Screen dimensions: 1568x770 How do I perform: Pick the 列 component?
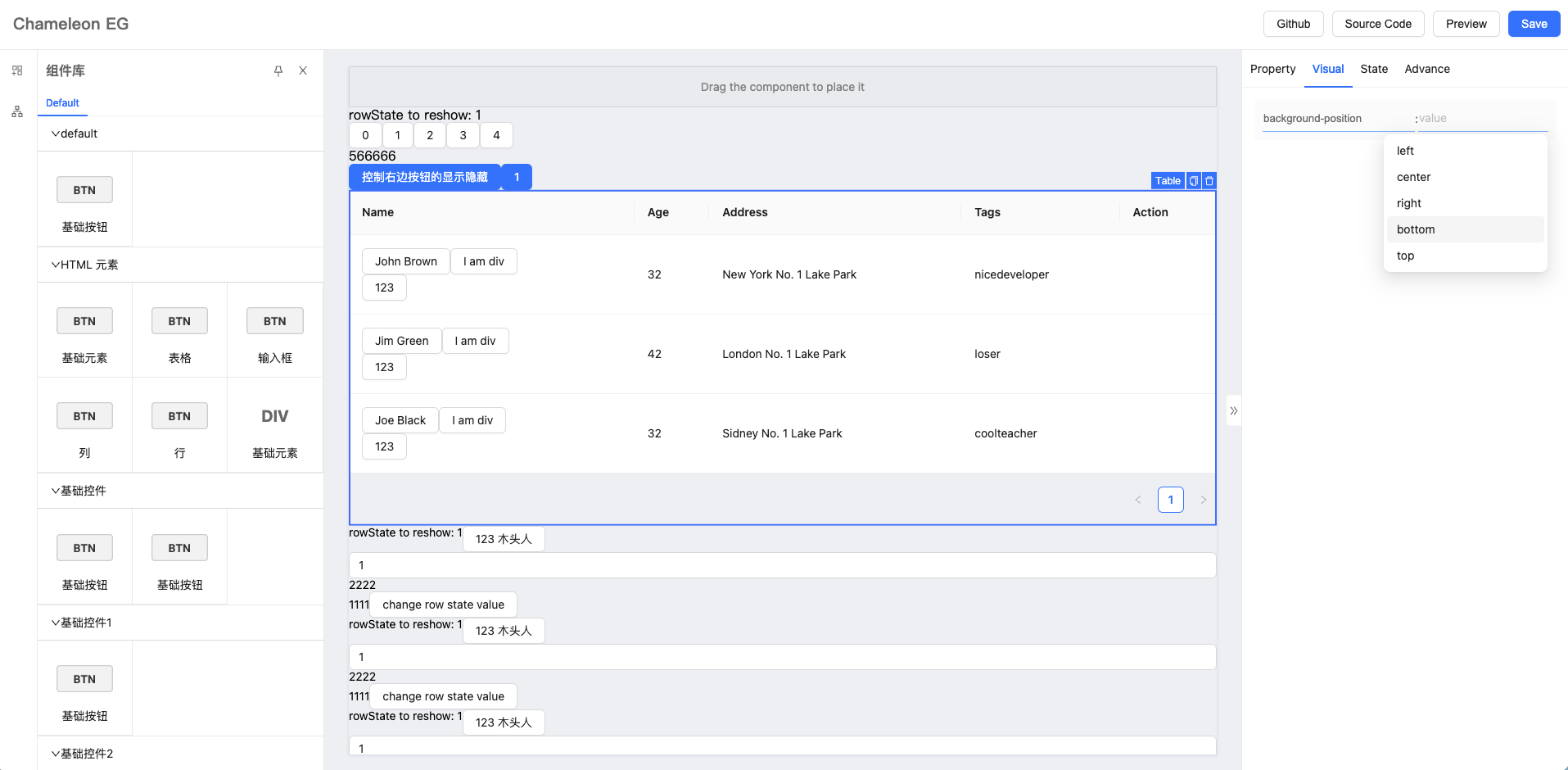[84, 425]
